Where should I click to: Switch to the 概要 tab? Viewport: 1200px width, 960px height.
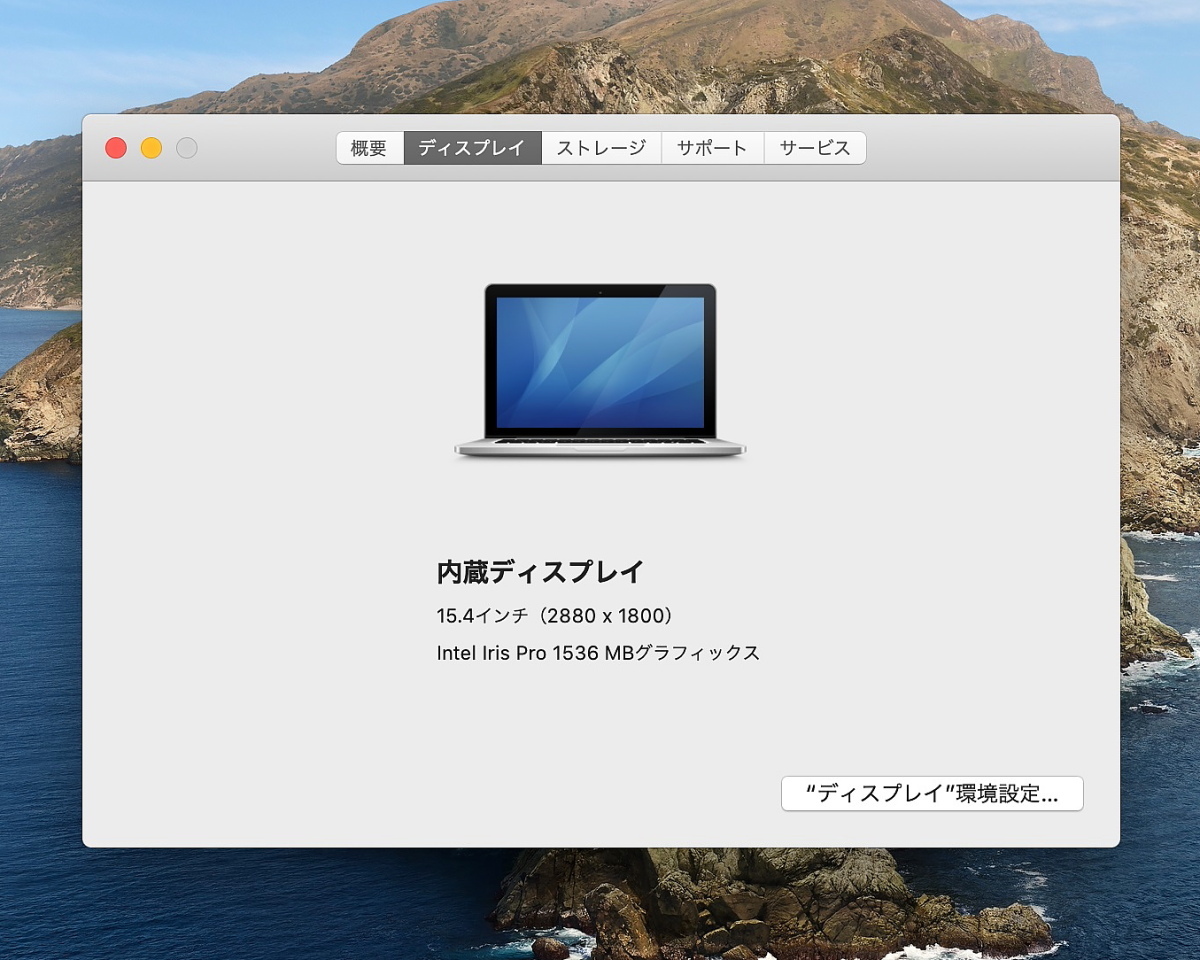click(x=369, y=148)
